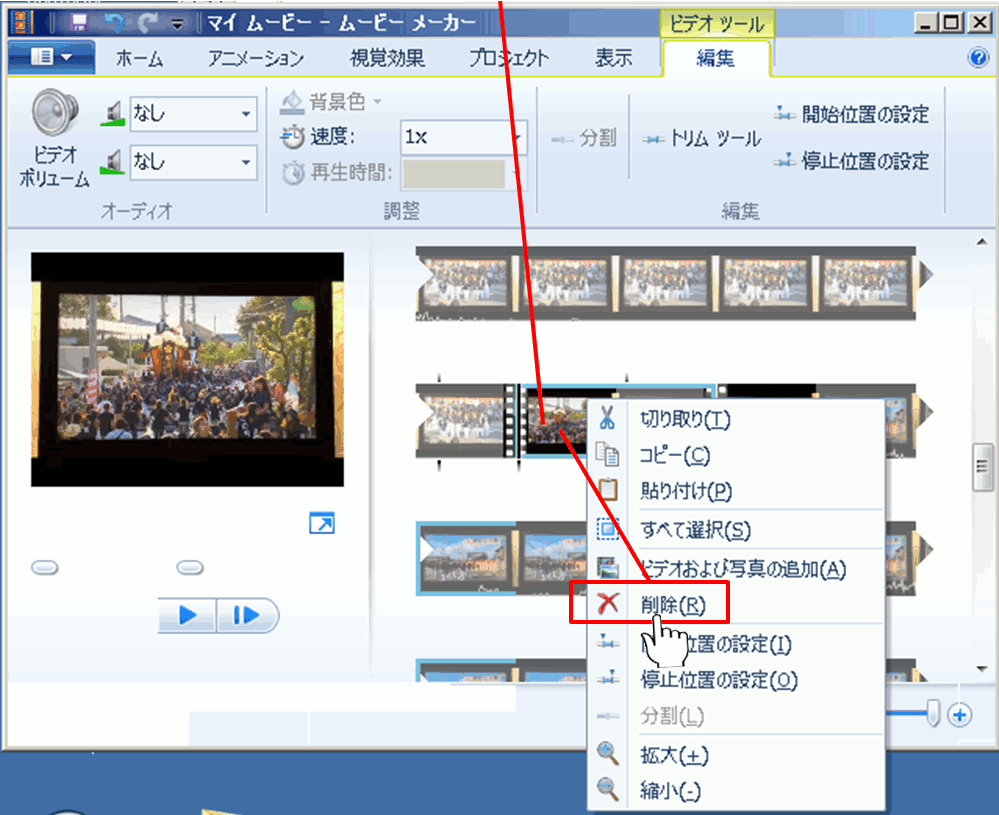Open the fade-in dropdown showing なし

193,114
